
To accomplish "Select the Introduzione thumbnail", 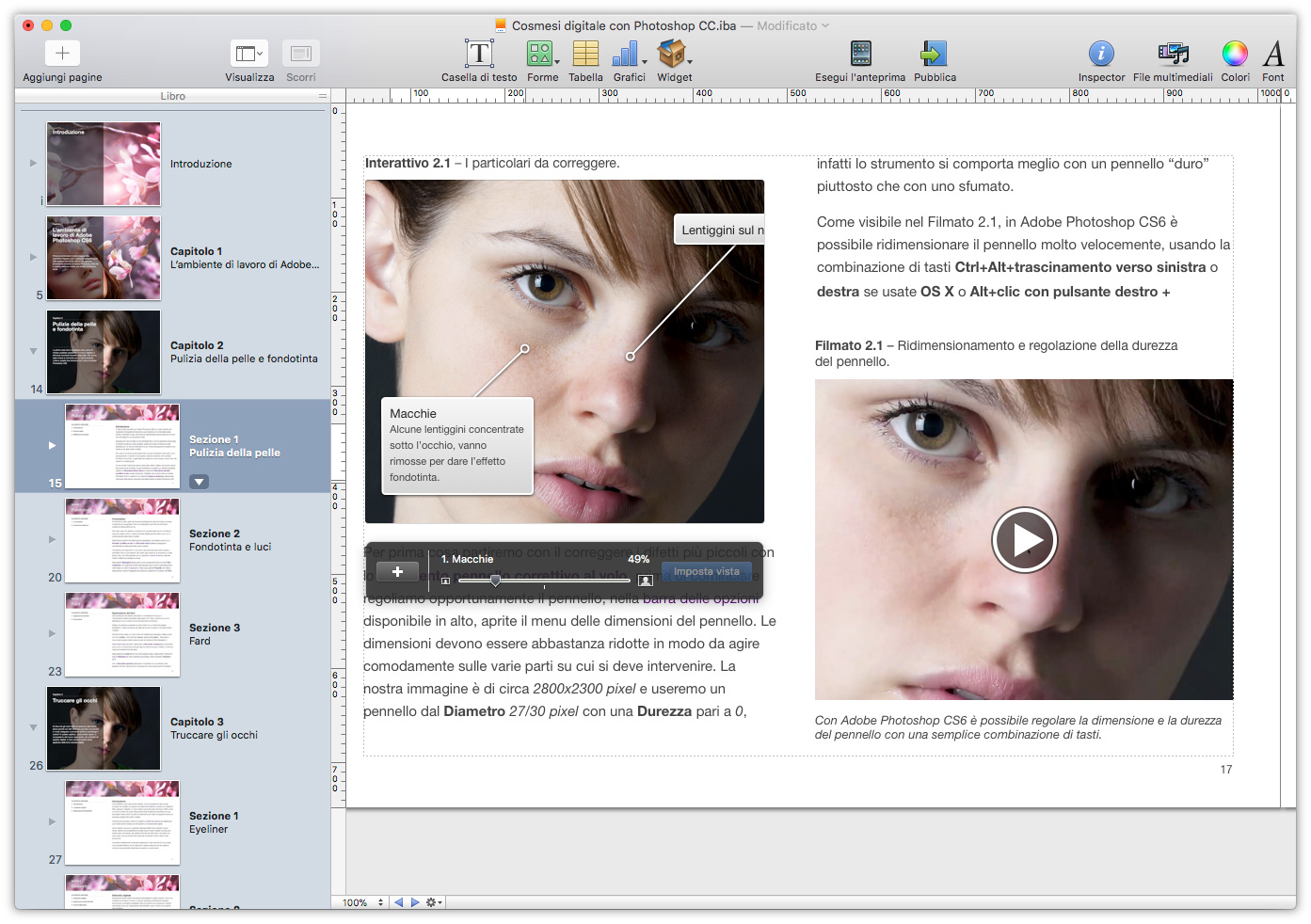I will tap(104, 164).
